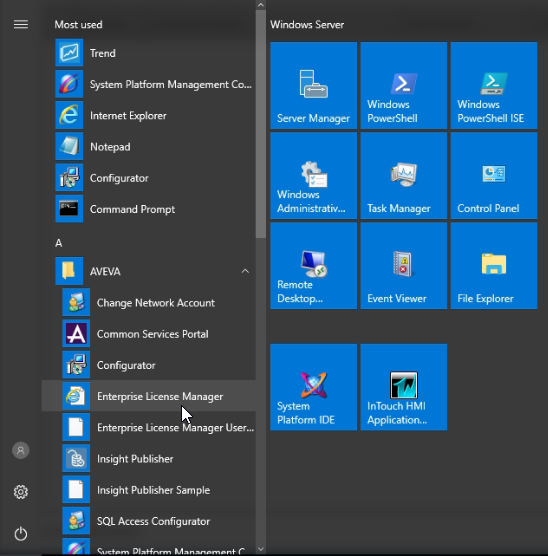Viewport: 548px width, 556px height.
Task: Open the Control Panel tile
Action: [494, 176]
